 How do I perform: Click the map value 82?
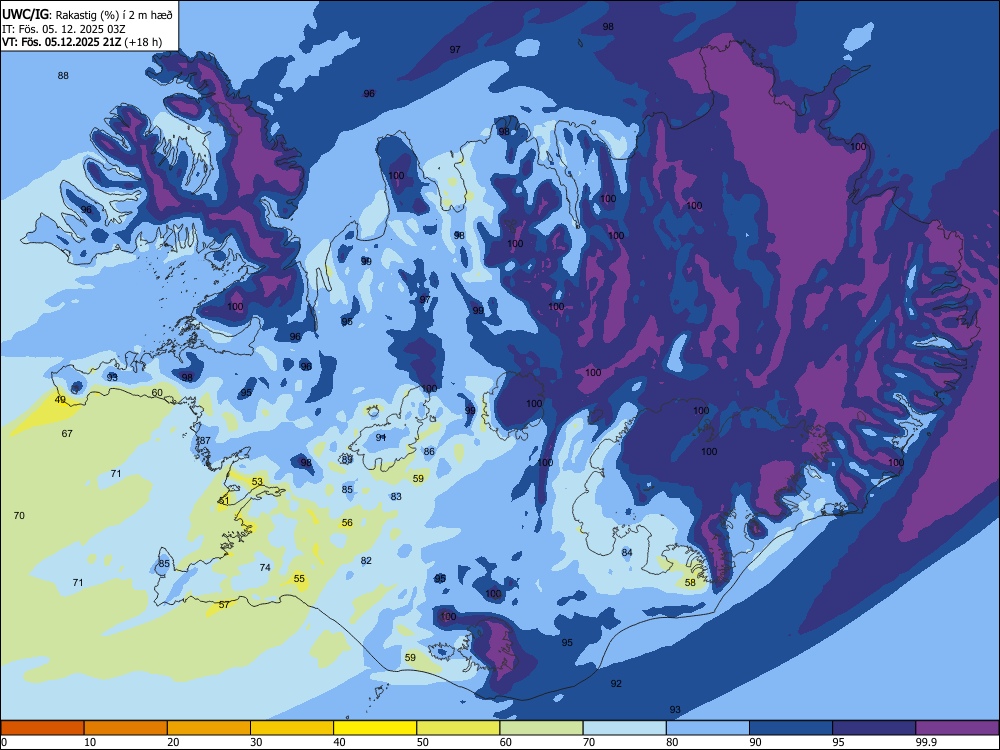pos(366,561)
